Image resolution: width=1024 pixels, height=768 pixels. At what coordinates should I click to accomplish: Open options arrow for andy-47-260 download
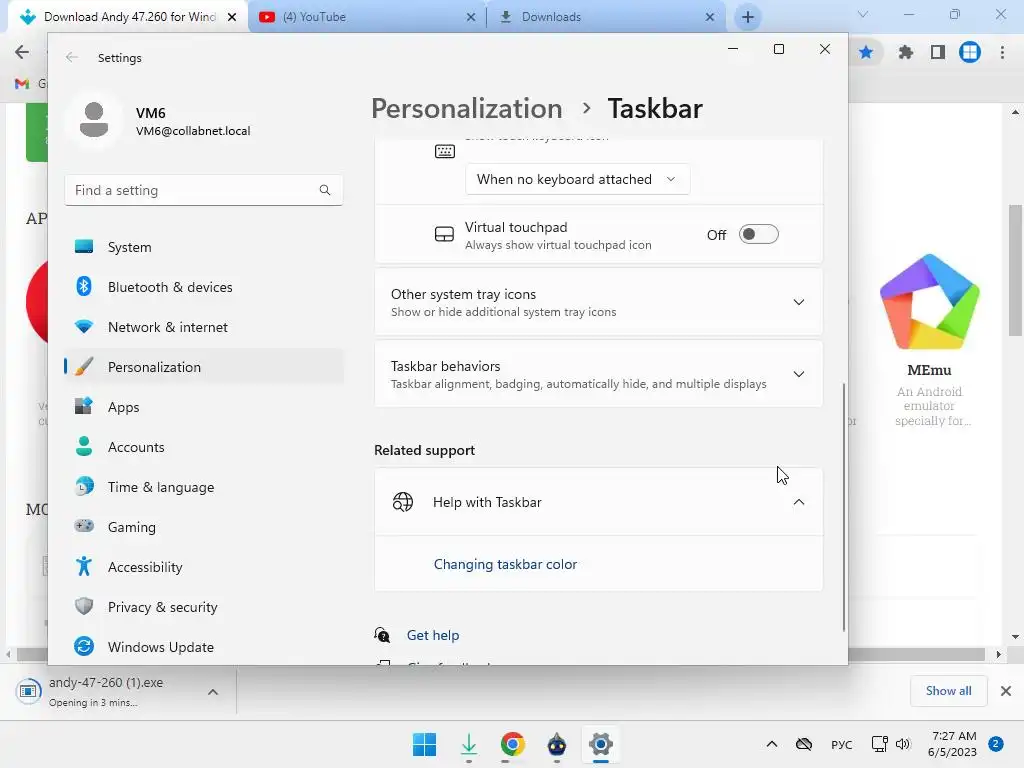(213, 692)
